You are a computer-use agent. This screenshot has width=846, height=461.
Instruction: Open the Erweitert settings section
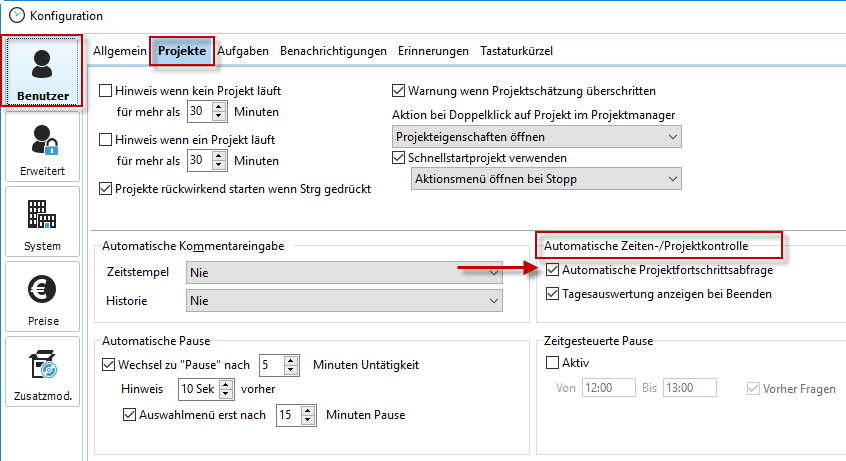[x=42, y=146]
